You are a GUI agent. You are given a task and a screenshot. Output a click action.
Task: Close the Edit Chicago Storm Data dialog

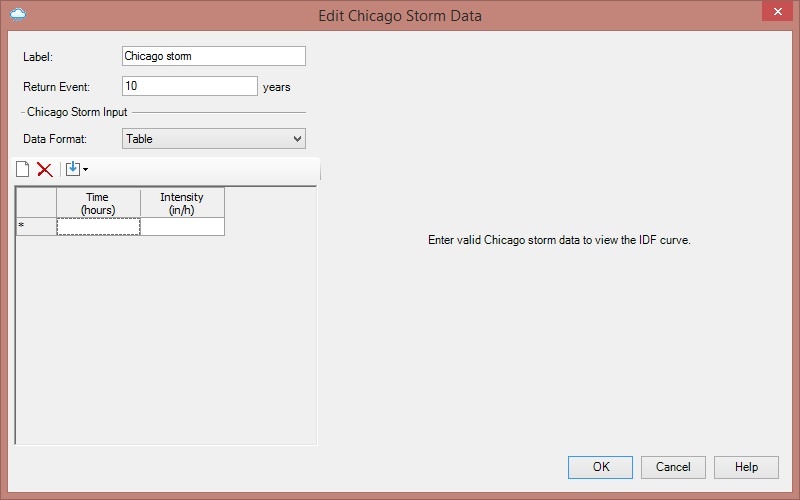click(777, 11)
